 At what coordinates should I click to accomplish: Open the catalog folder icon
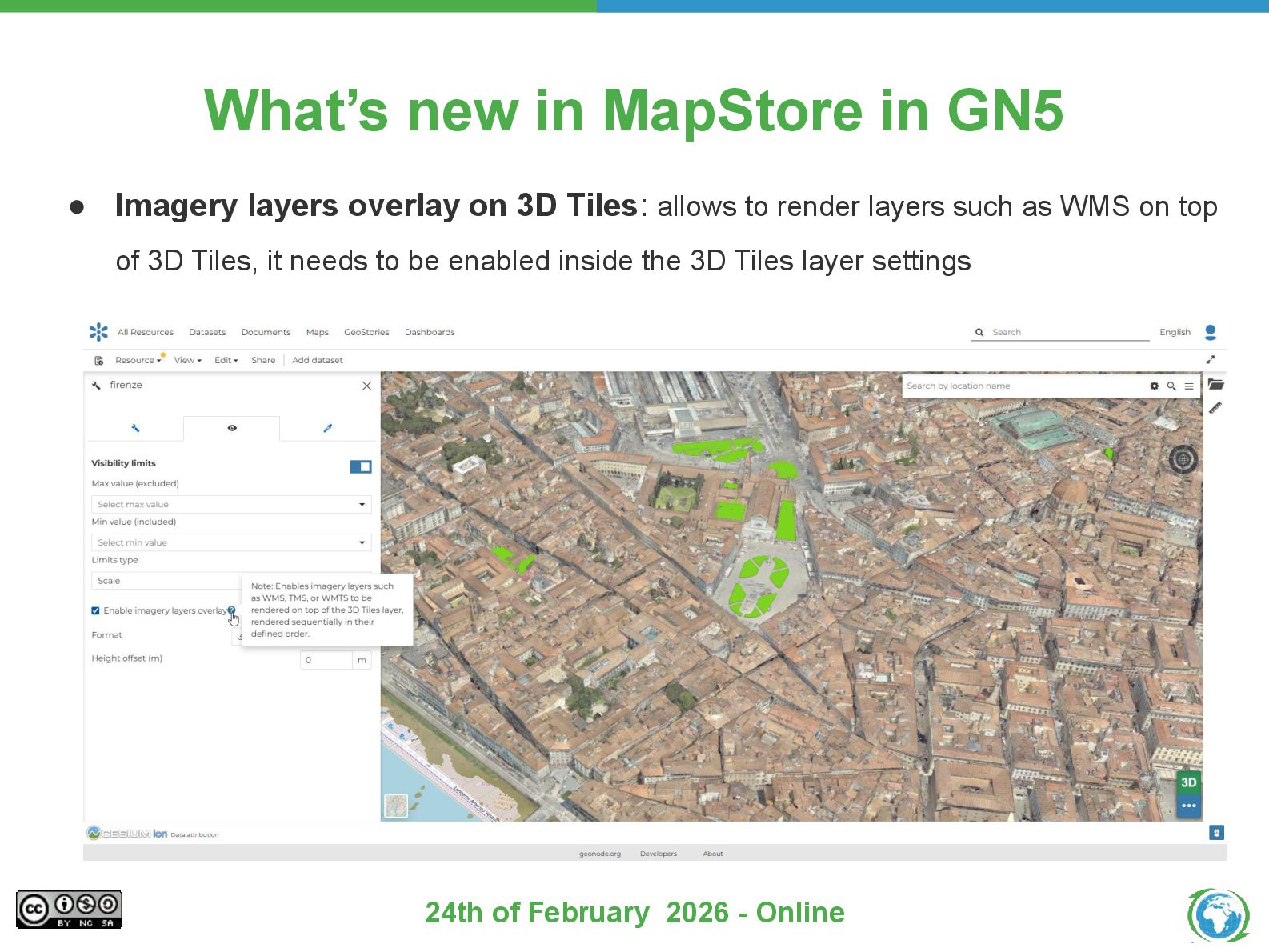pyautogui.click(x=1216, y=384)
